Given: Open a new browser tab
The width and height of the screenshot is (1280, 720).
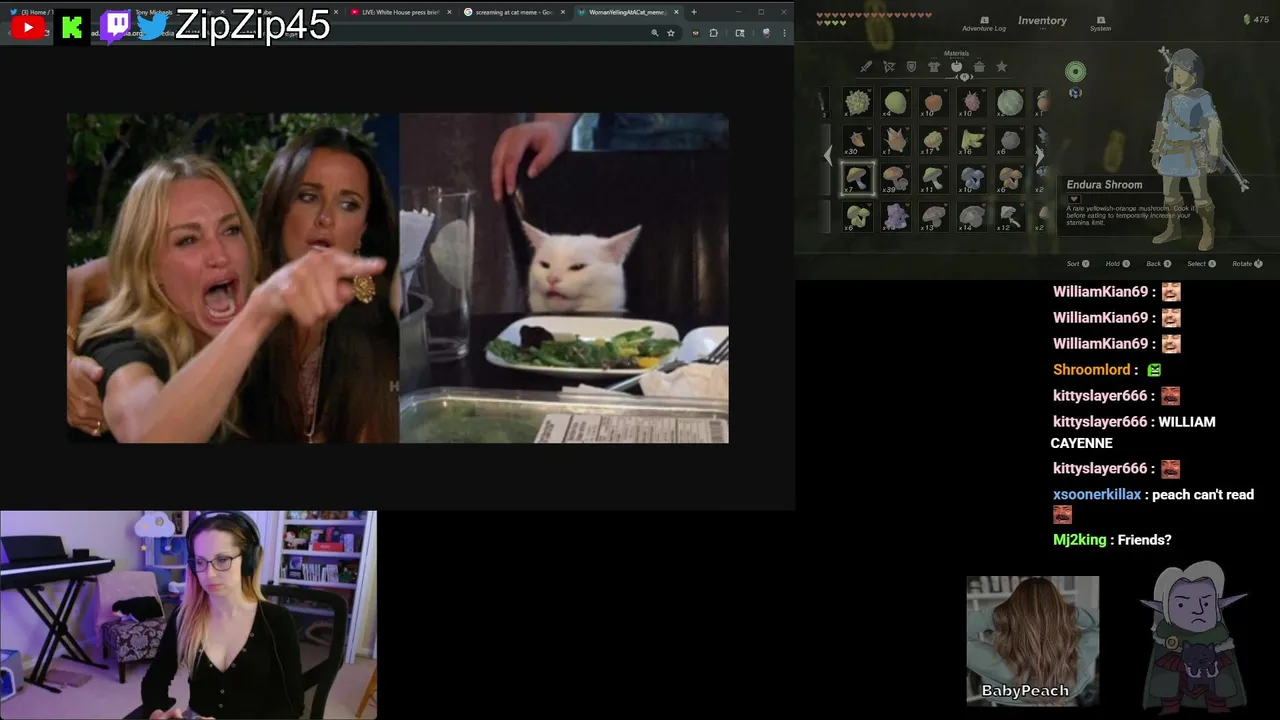Looking at the screenshot, I should (x=694, y=12).
